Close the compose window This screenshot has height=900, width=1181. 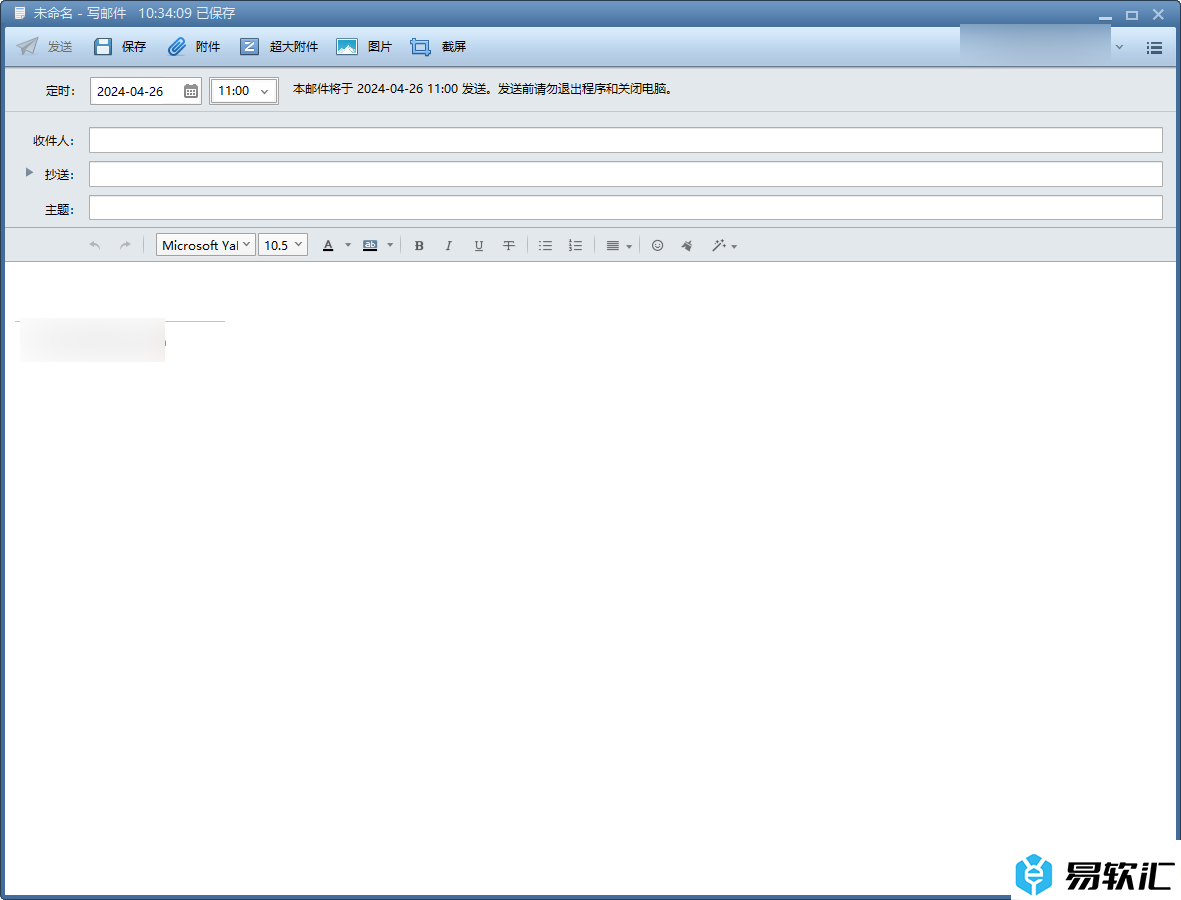pos(1158,14)
